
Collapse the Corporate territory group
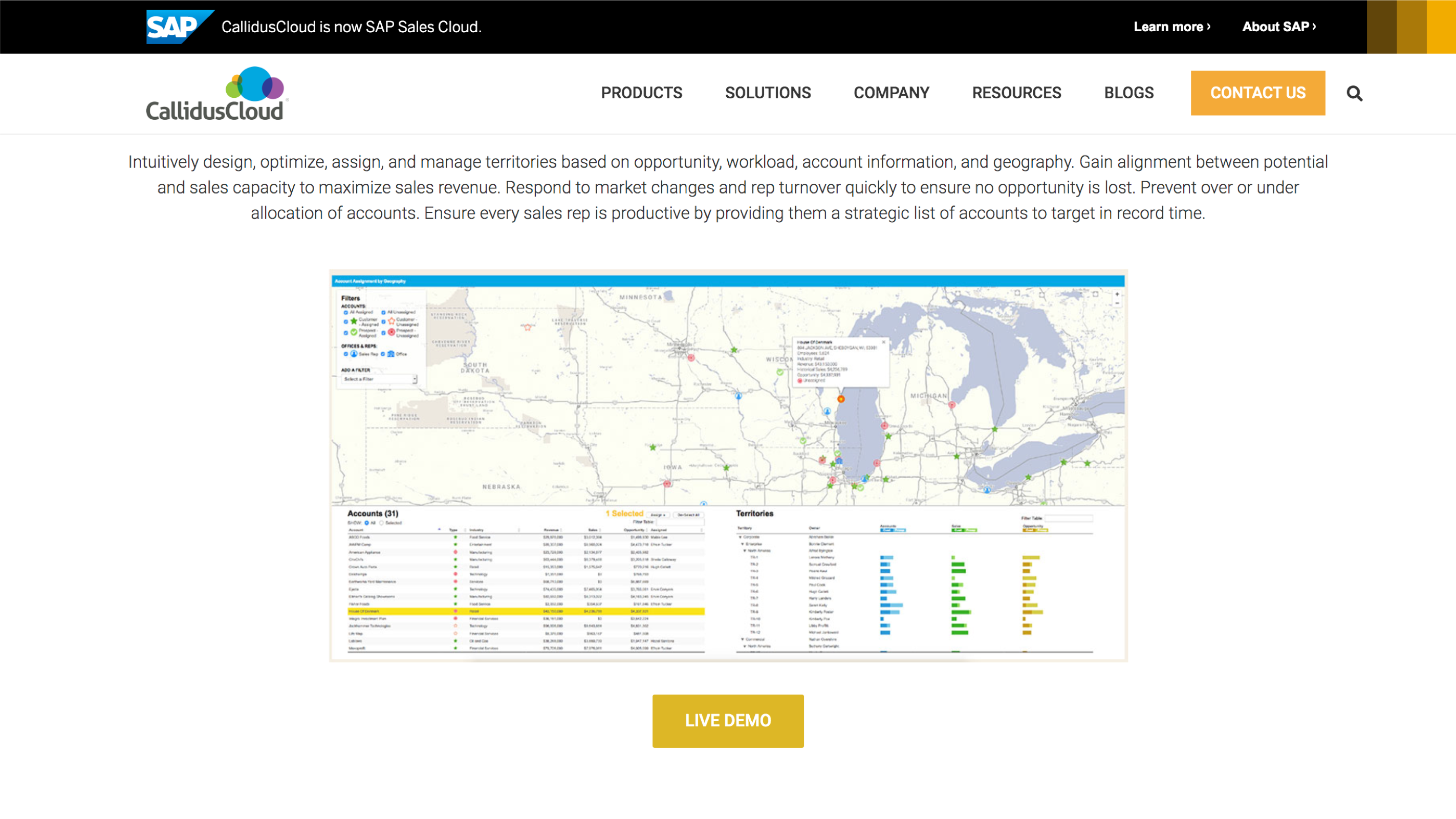point(741,537)
